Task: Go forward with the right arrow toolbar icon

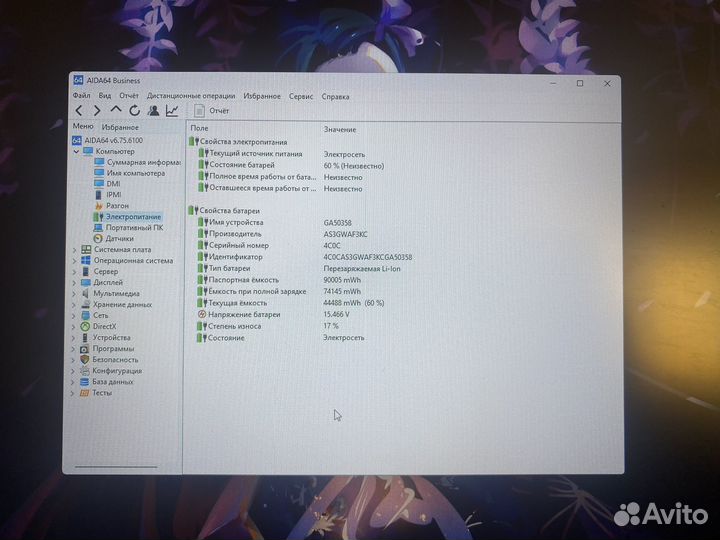Action: pyautogui.click(x=97, y=110)
